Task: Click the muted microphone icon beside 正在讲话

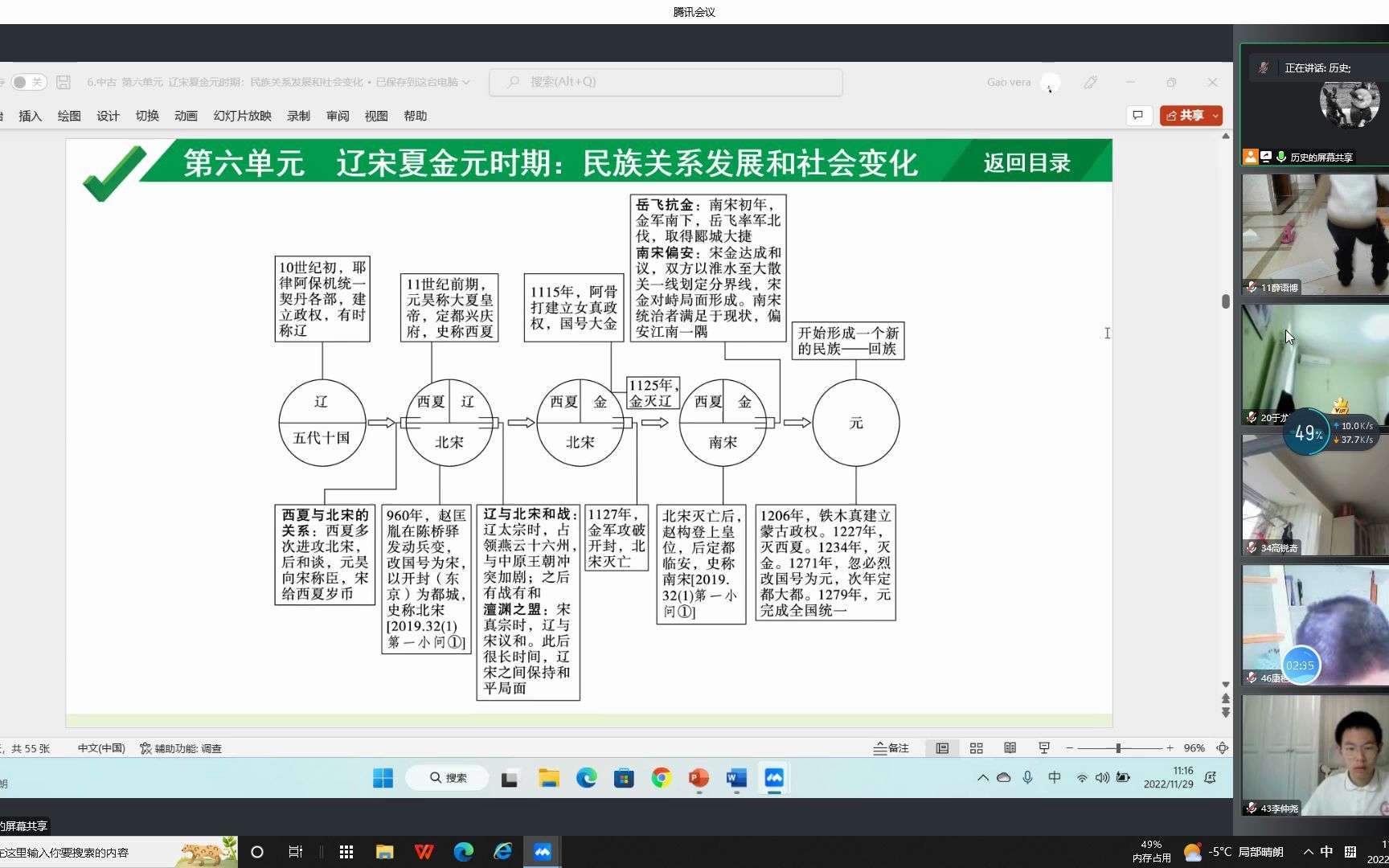Action: [x=1264, y=68]
